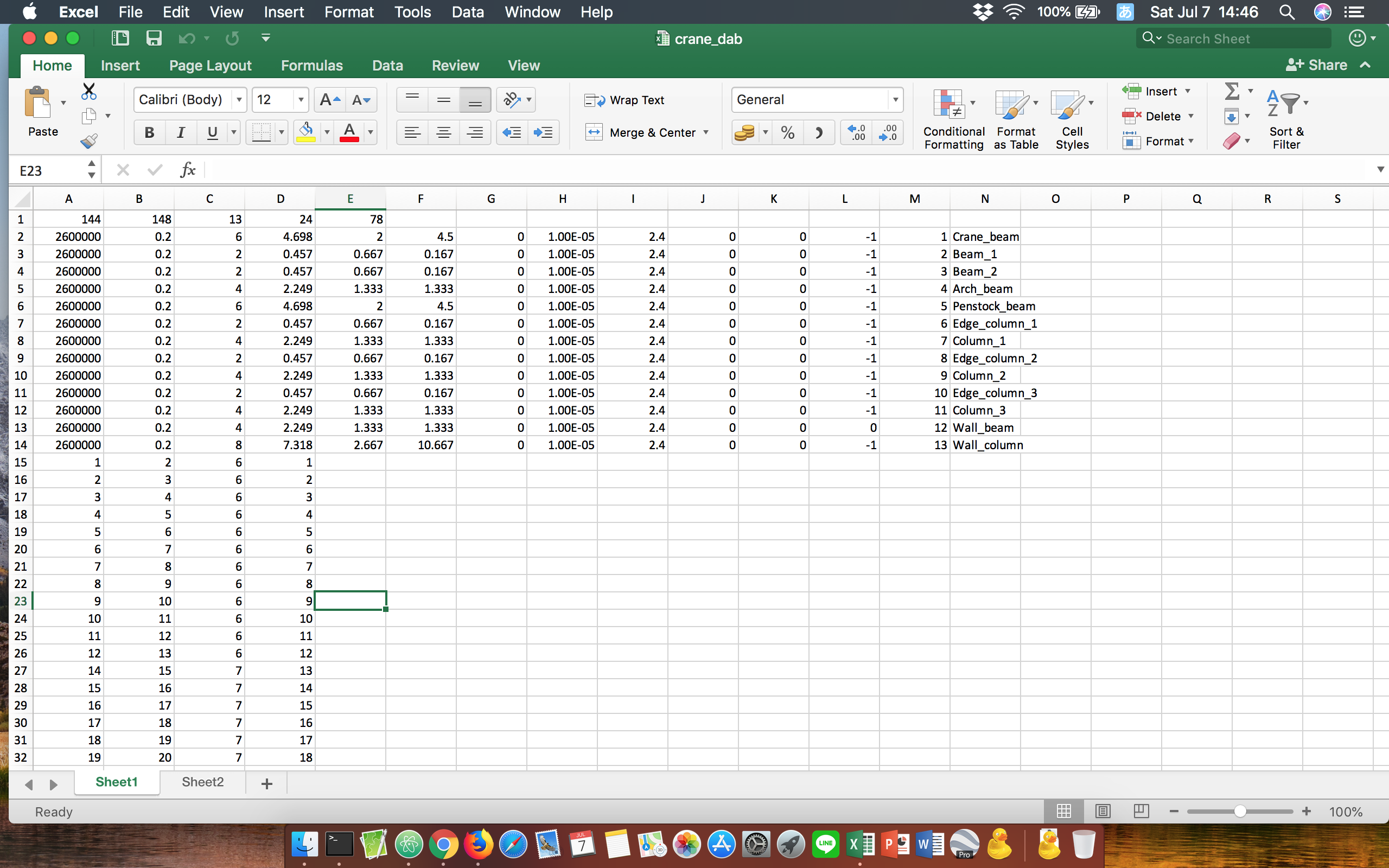Click the Comma Style icon
Screen dimensions: 1389x868
pos(819,132)
